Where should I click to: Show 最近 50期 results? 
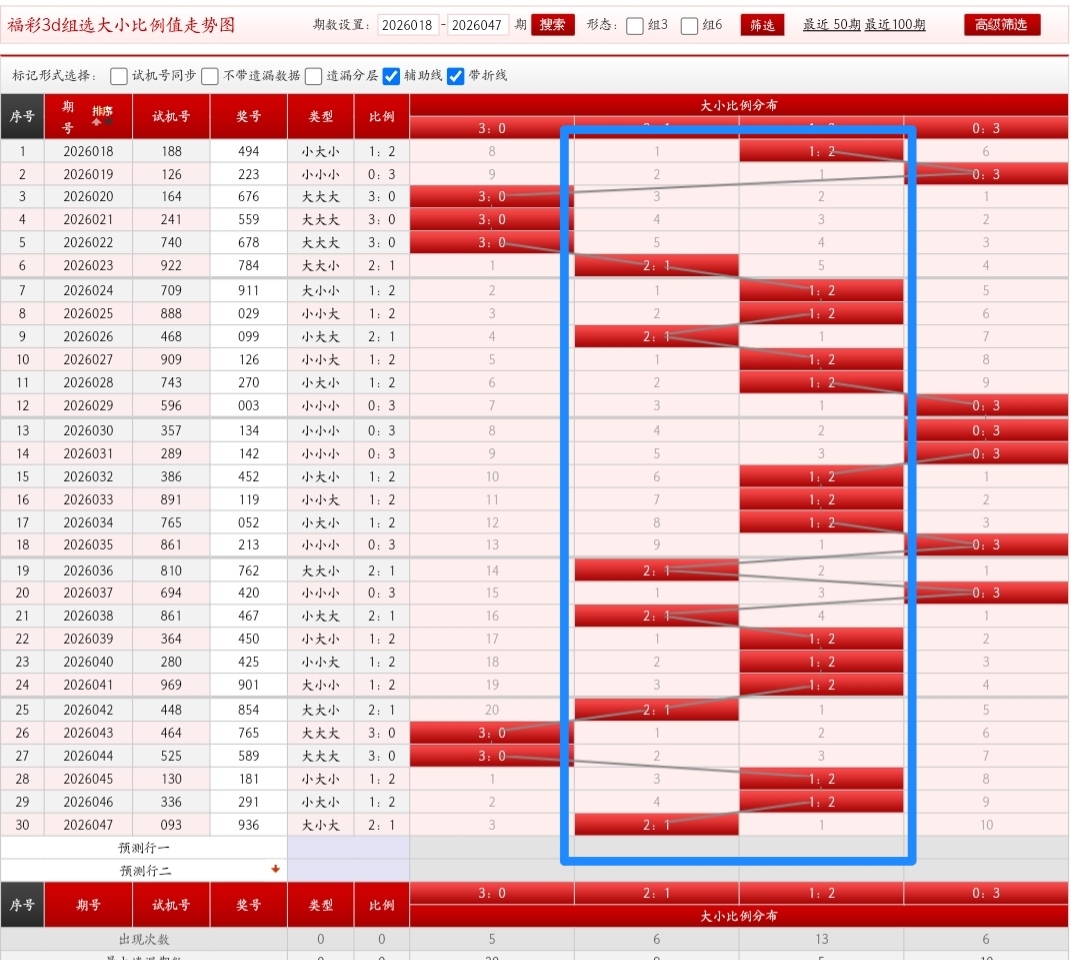coord(830,25)
